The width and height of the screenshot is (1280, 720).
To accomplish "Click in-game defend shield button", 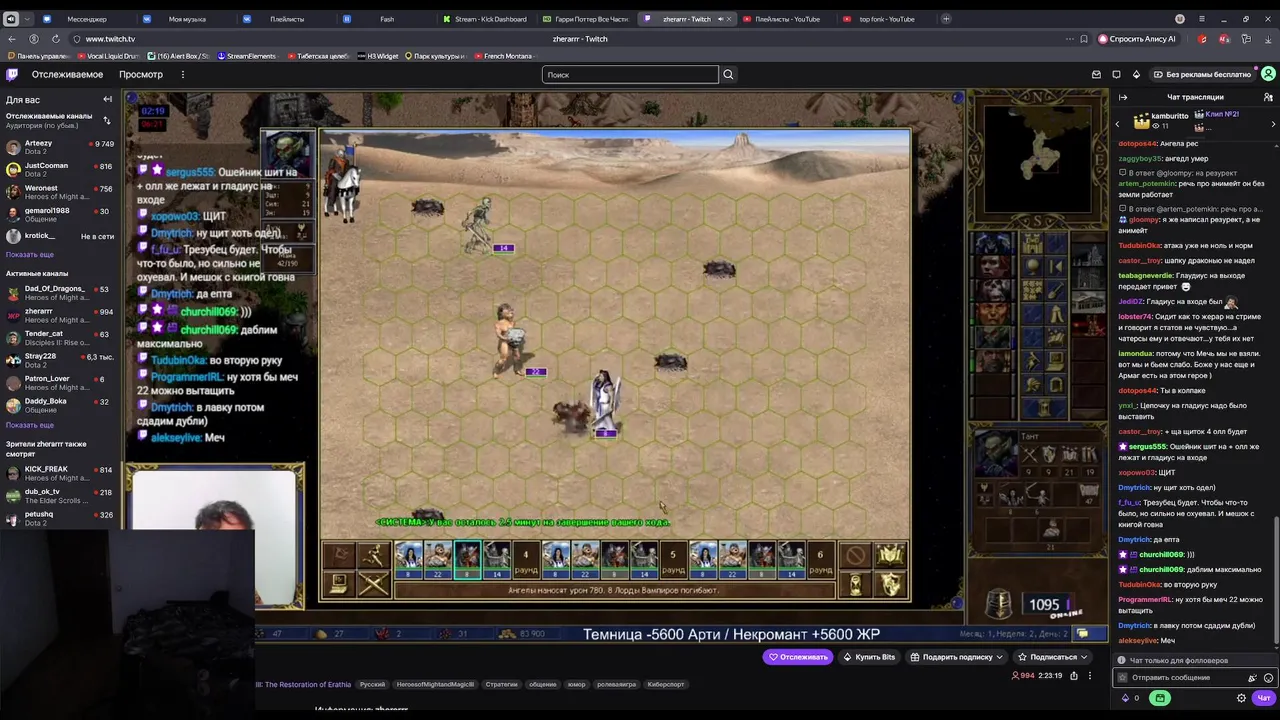I will (890, 584).
